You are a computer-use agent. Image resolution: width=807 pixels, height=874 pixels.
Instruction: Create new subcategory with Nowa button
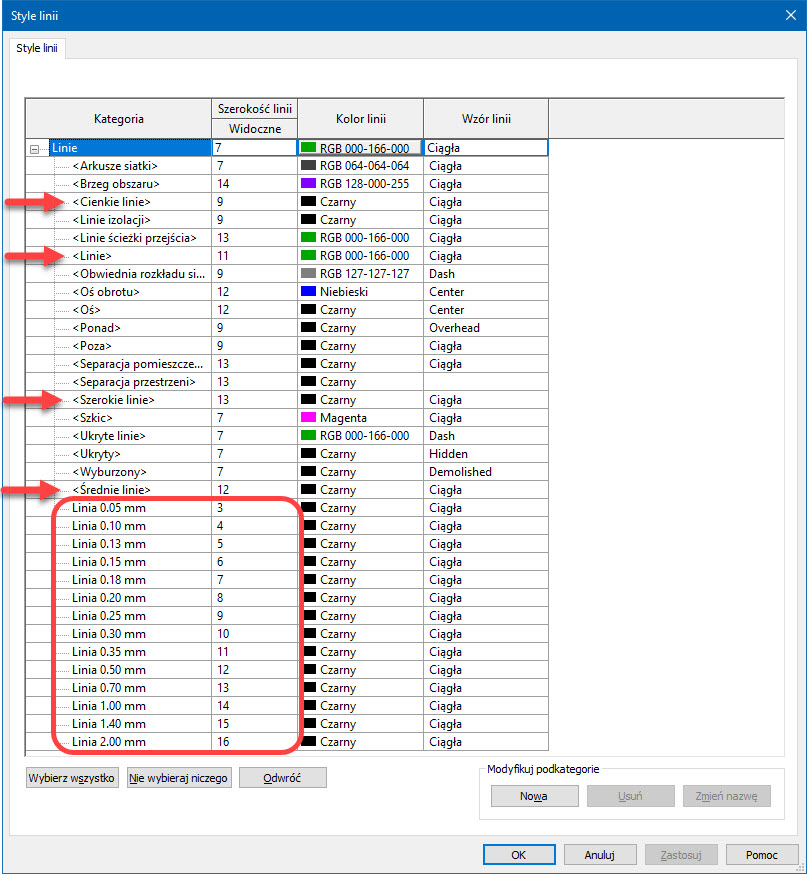[x=534, y=796]
